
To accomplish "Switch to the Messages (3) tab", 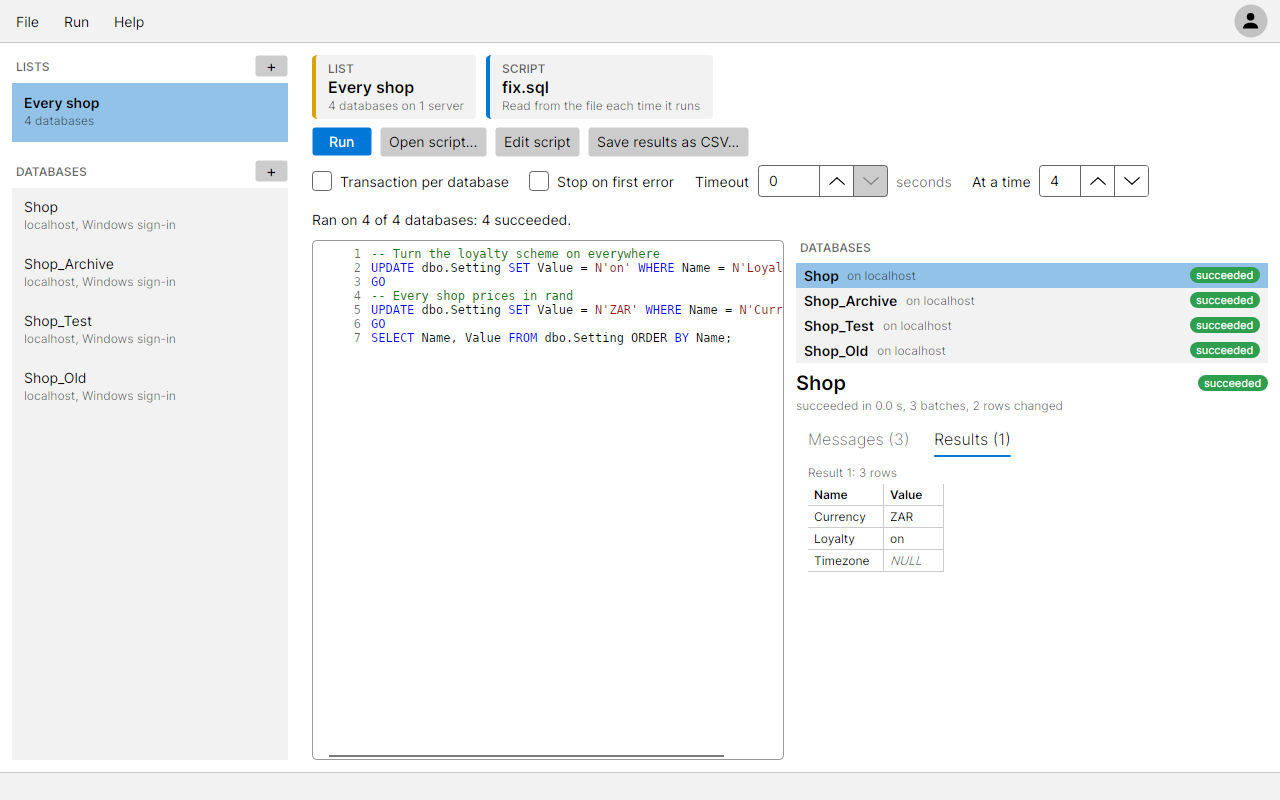I will point(858,439).
